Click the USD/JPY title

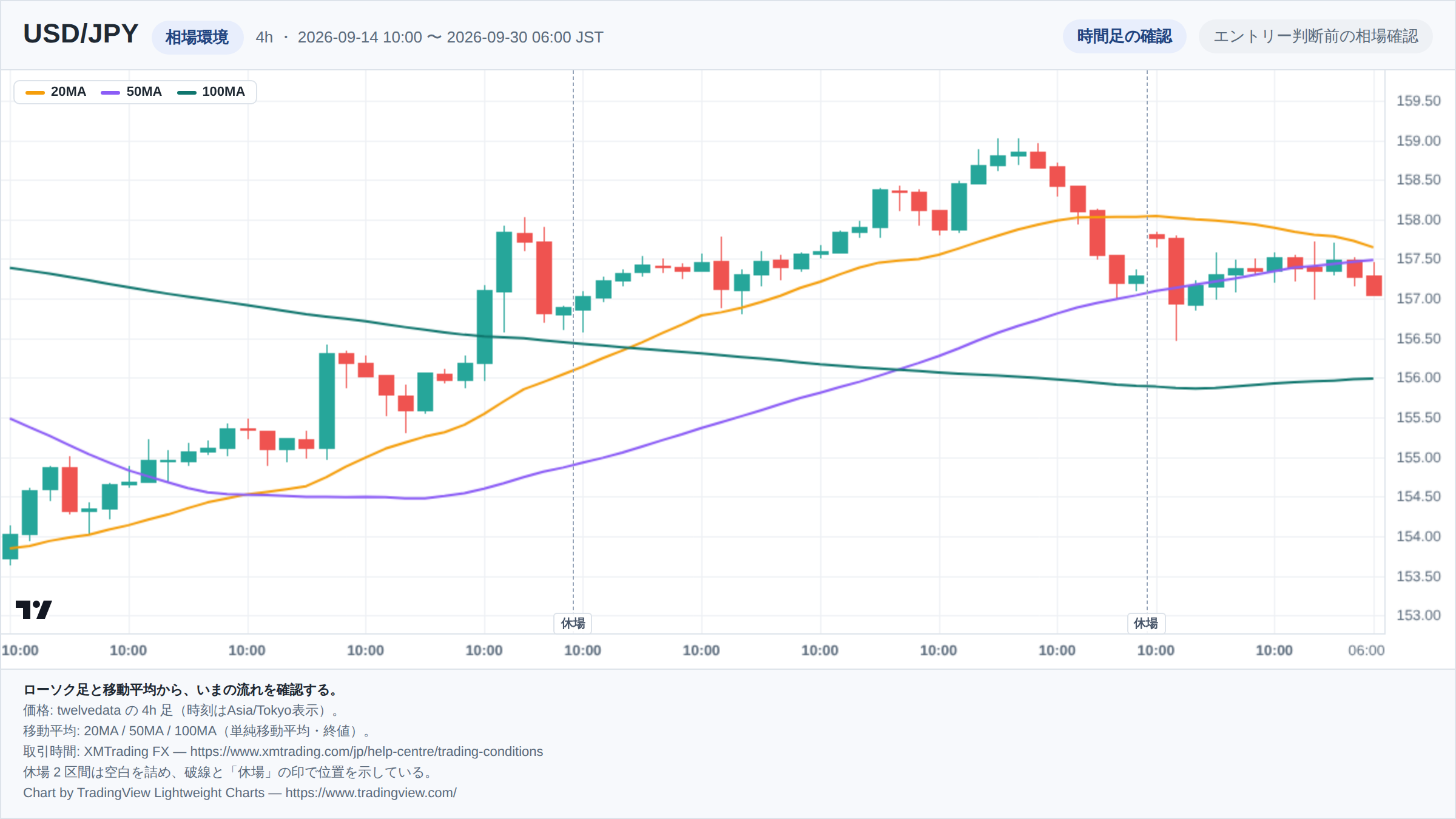coord(81,35)
